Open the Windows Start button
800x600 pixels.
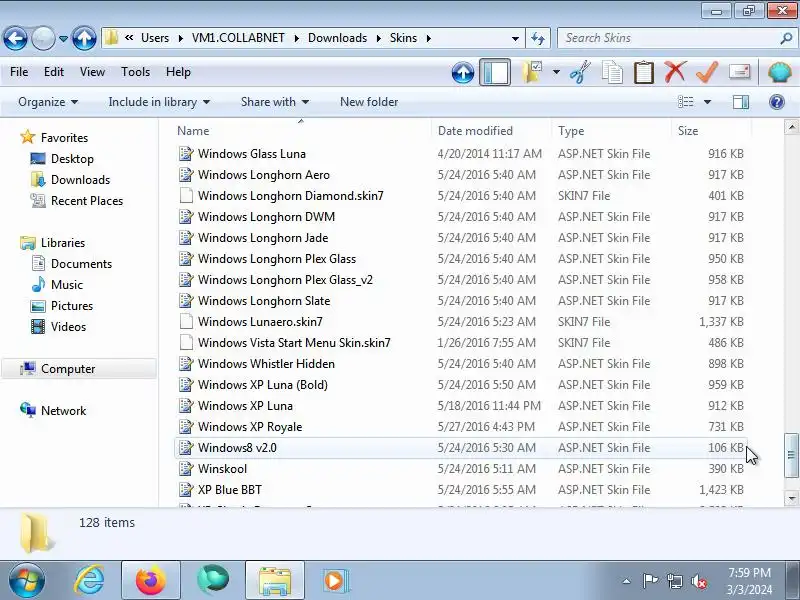(27, 581)
